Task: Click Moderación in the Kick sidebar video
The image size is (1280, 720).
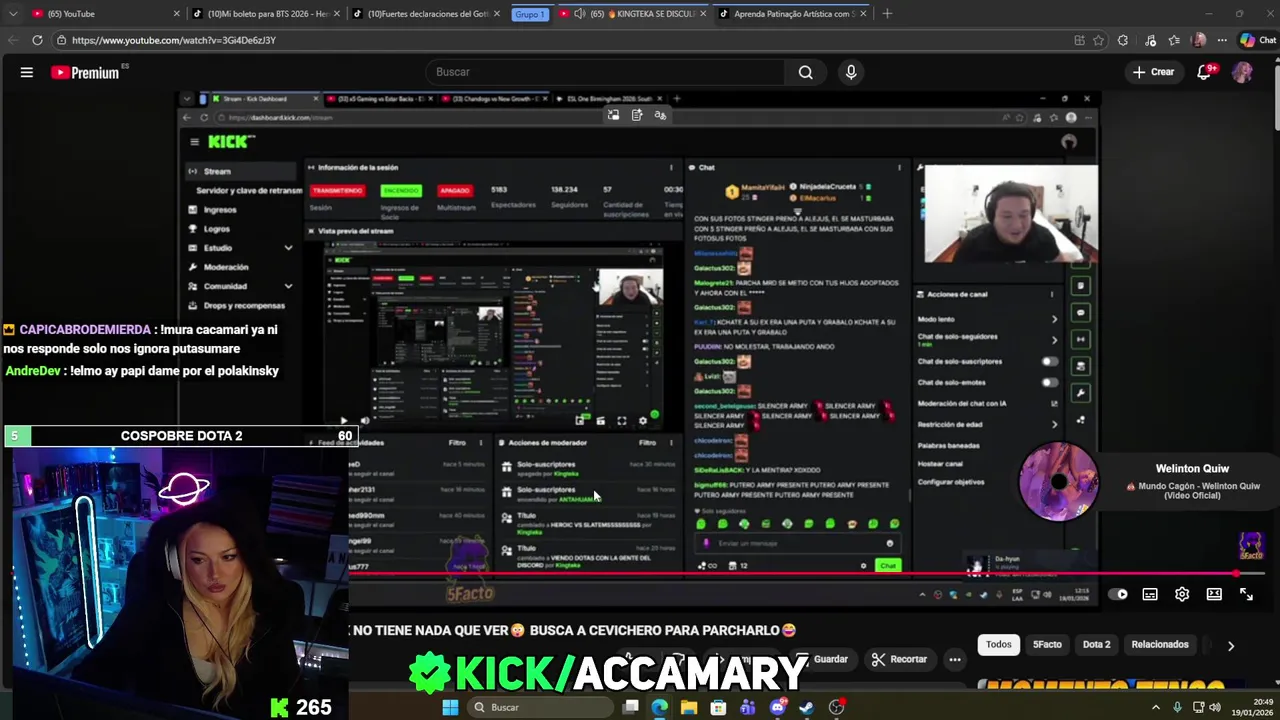Action: point(226,267)
